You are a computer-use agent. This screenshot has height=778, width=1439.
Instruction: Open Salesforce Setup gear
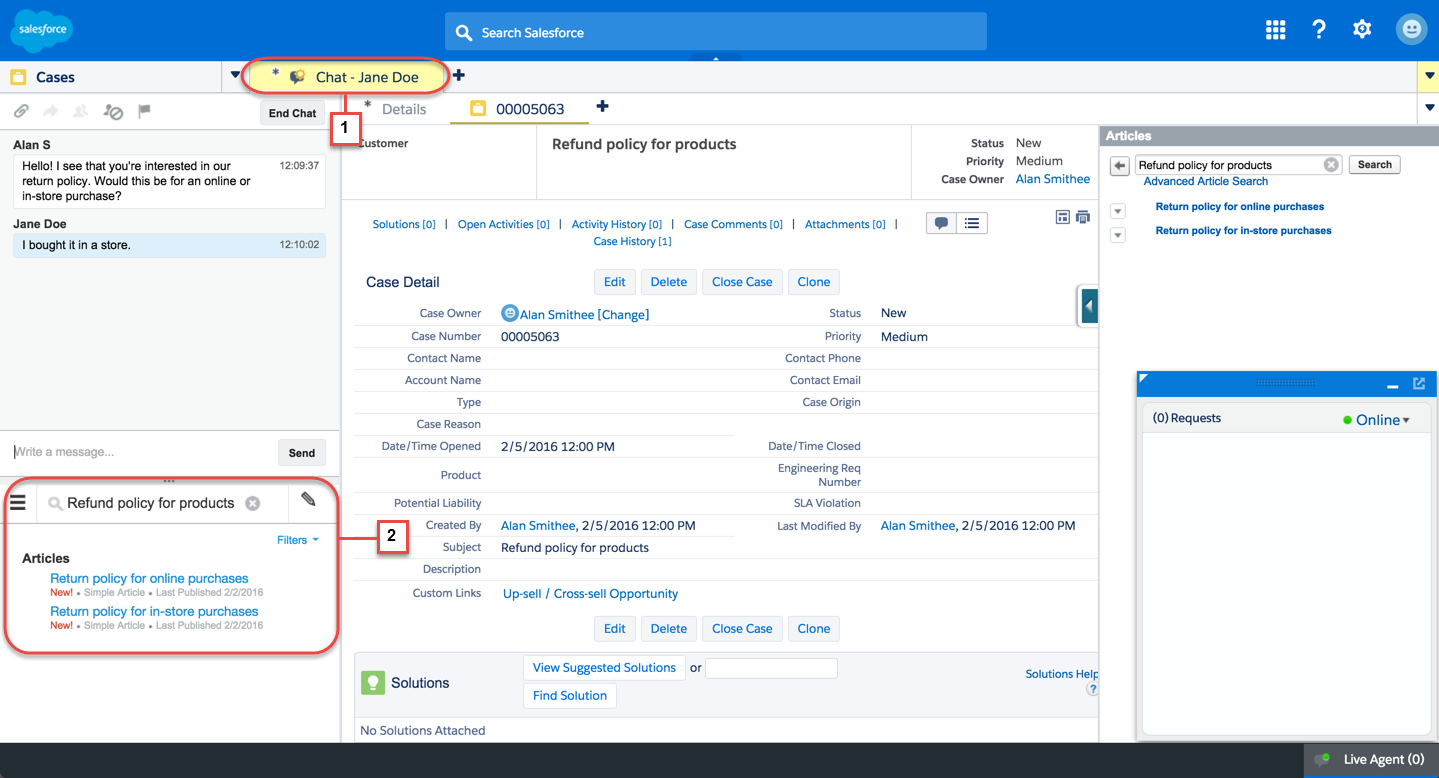point(1362,29)
